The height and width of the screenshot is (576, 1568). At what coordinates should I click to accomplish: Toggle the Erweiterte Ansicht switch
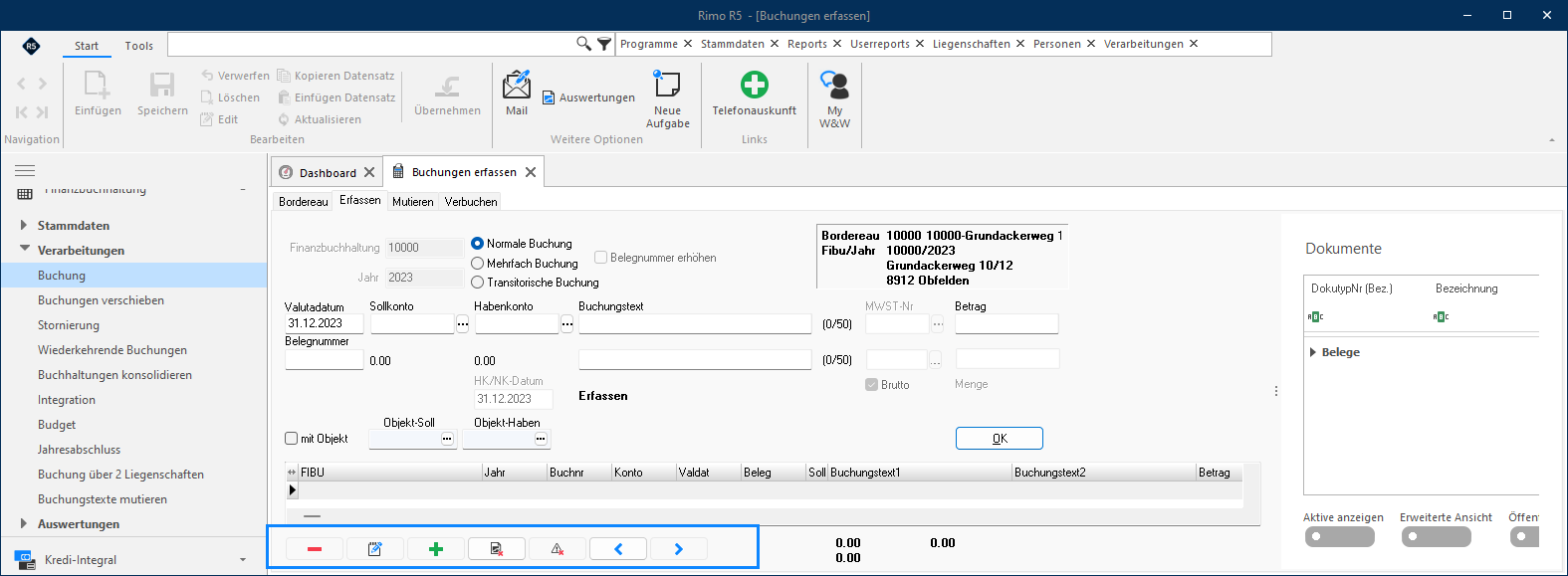coord(1437,536)
